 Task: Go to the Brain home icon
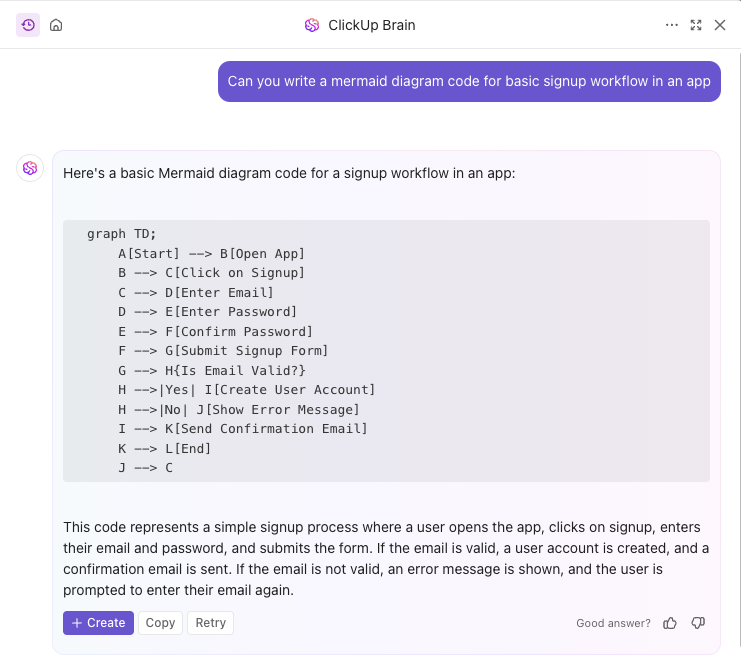click(56, 25)
